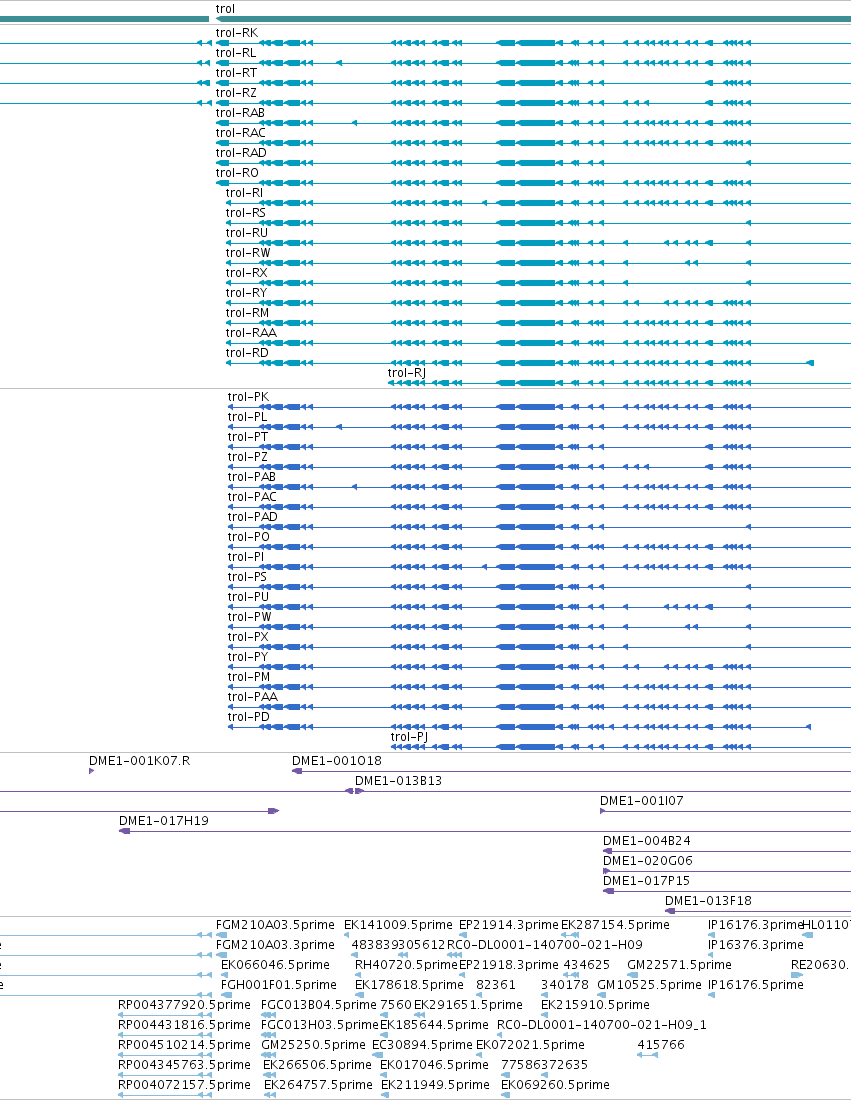Select the trol-PL protein label
The image size is (851, 1100).
coord(248,417)
